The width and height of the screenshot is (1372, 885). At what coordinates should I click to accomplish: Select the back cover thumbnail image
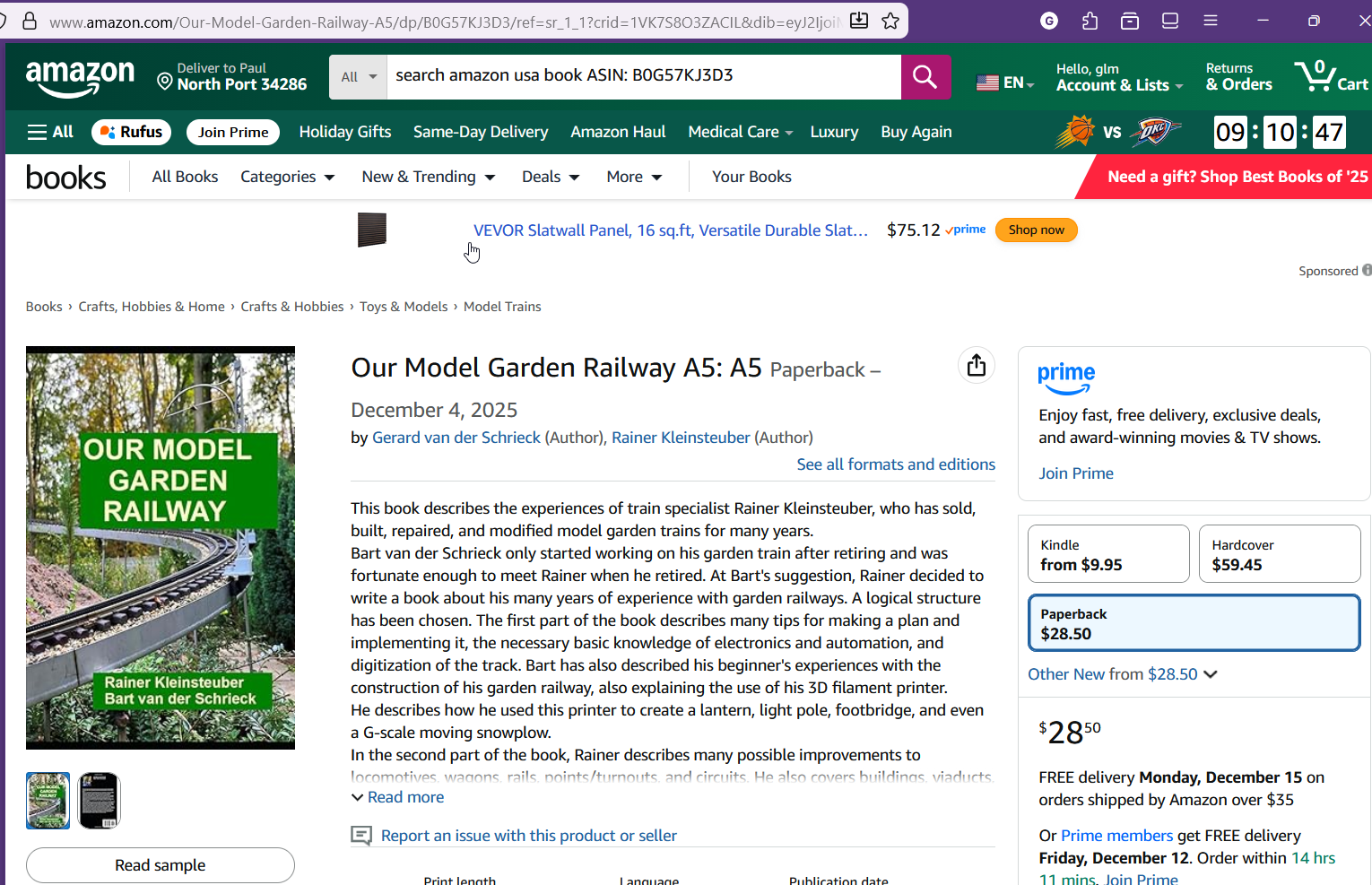click(99, 801)
